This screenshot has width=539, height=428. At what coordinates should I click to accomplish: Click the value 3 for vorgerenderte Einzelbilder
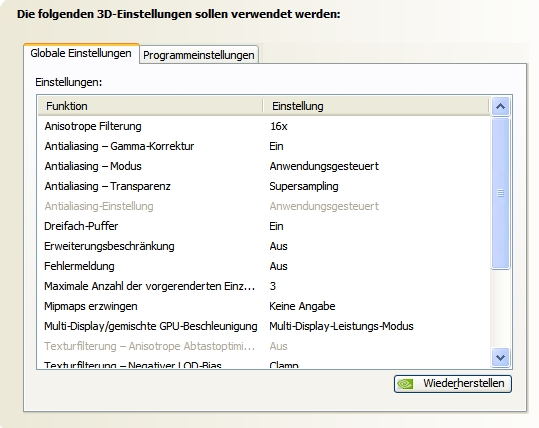pos(273,286)
